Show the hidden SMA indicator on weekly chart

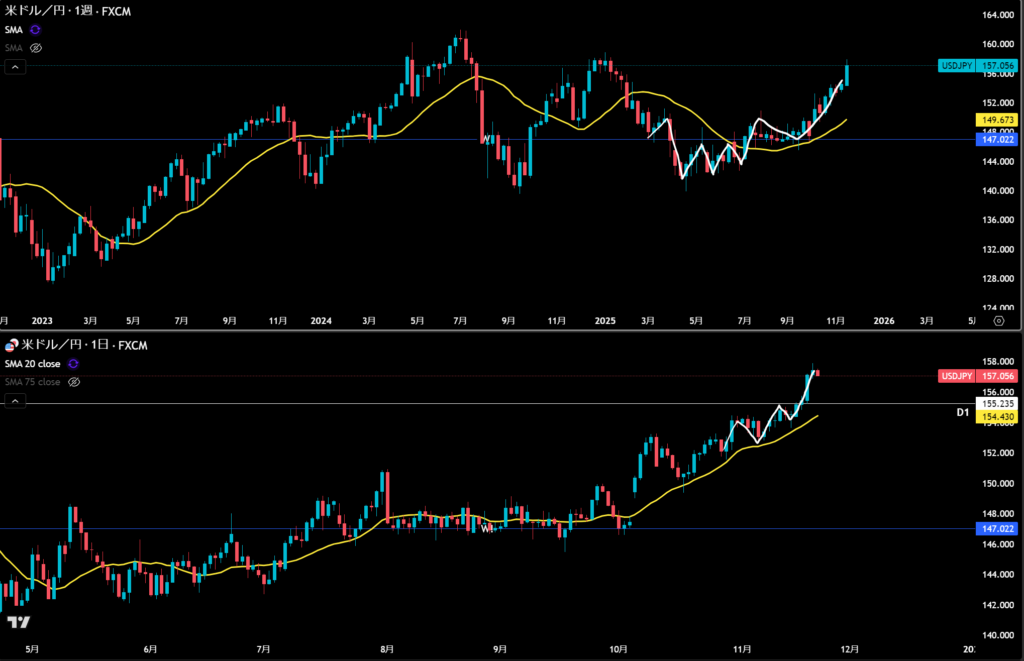[x=35, y=47]
